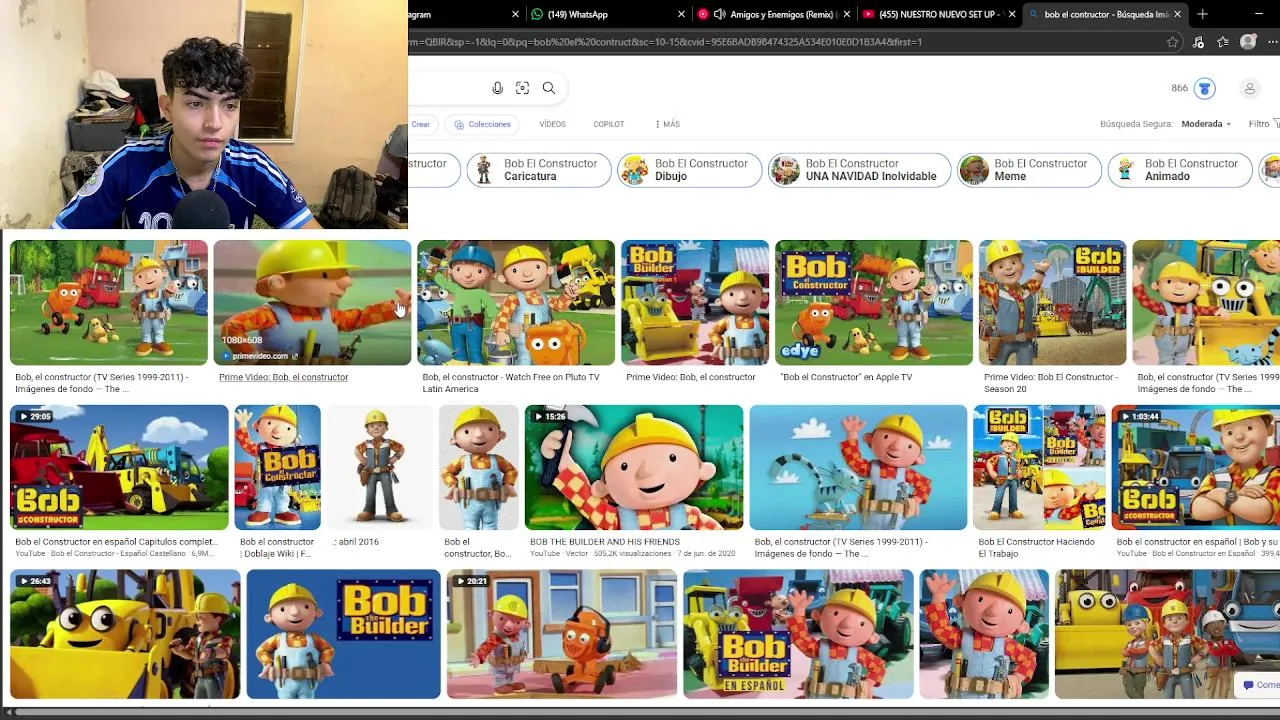Open the blue Bob the Builder logo image
The height and width of the screenshot is (720, 1280).
click(343, 634)
